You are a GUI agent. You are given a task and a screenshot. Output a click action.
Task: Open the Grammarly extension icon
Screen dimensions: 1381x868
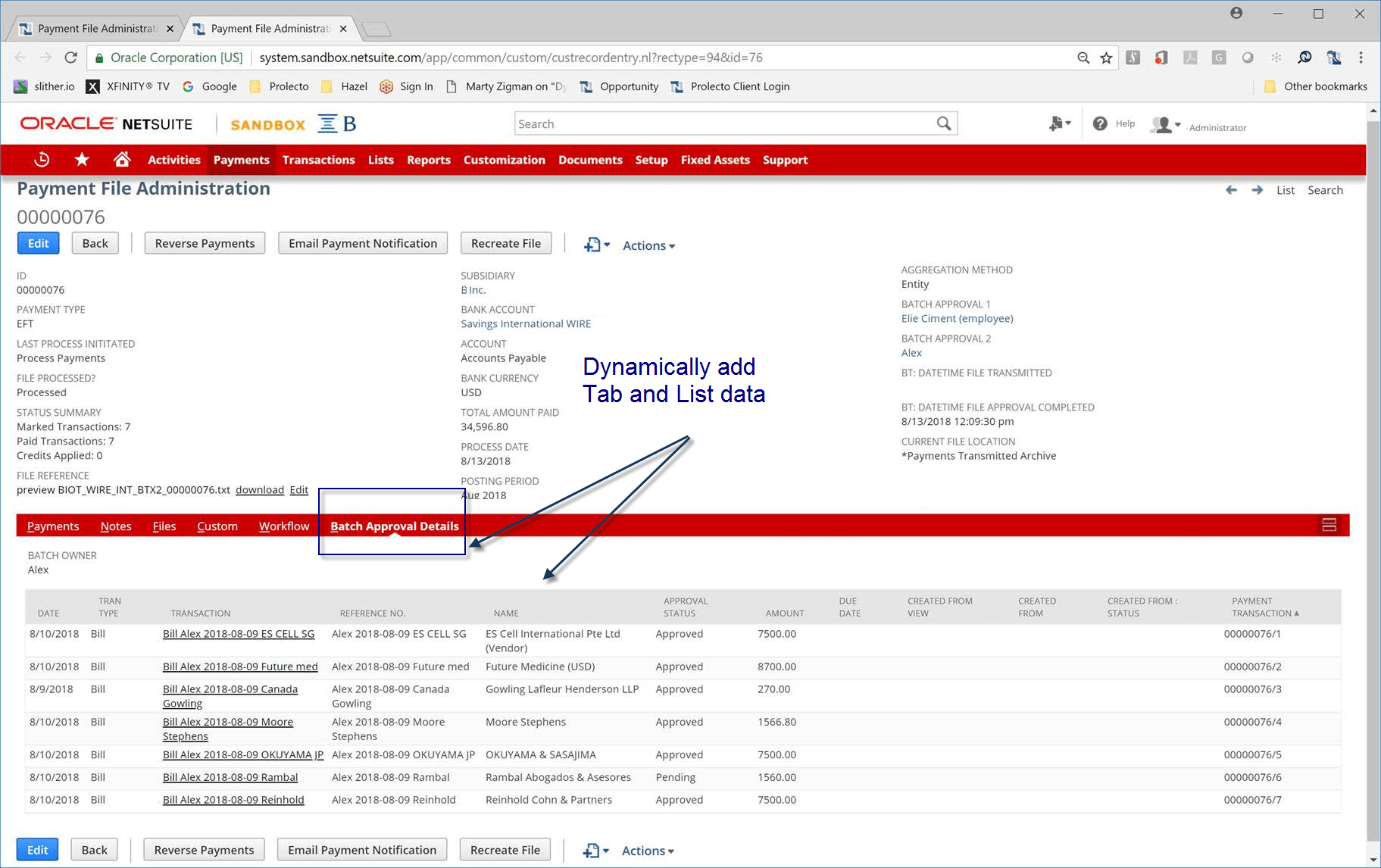(1218, 57)
